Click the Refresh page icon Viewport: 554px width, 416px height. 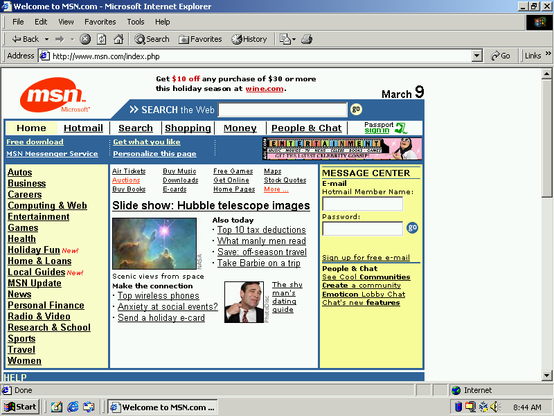(101, 39)
